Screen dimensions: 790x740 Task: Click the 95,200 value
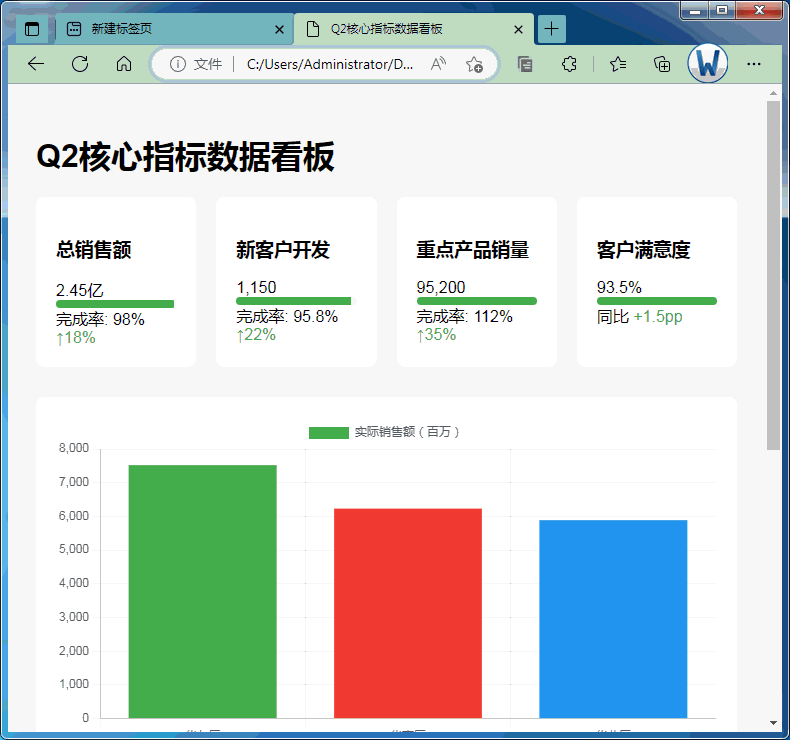[441, 288]
